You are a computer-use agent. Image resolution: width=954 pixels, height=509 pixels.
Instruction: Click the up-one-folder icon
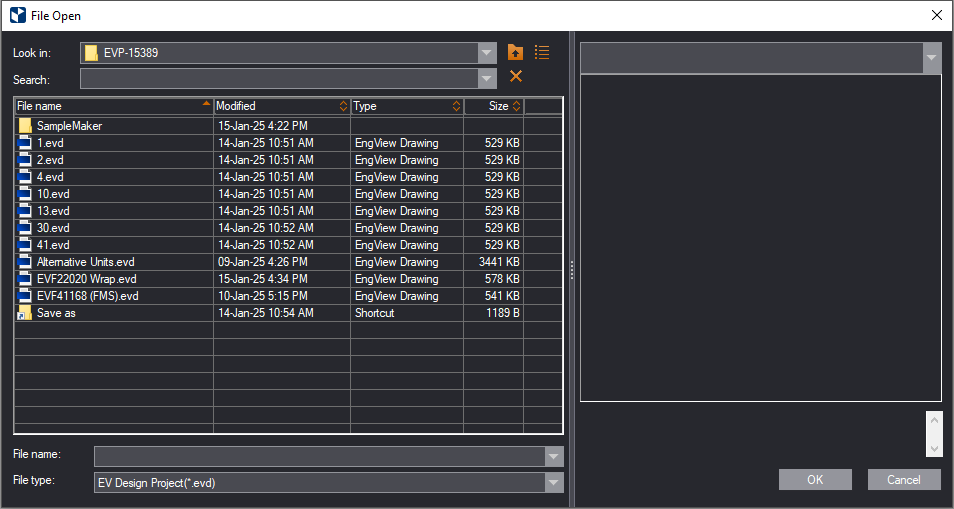pos(516,53)
